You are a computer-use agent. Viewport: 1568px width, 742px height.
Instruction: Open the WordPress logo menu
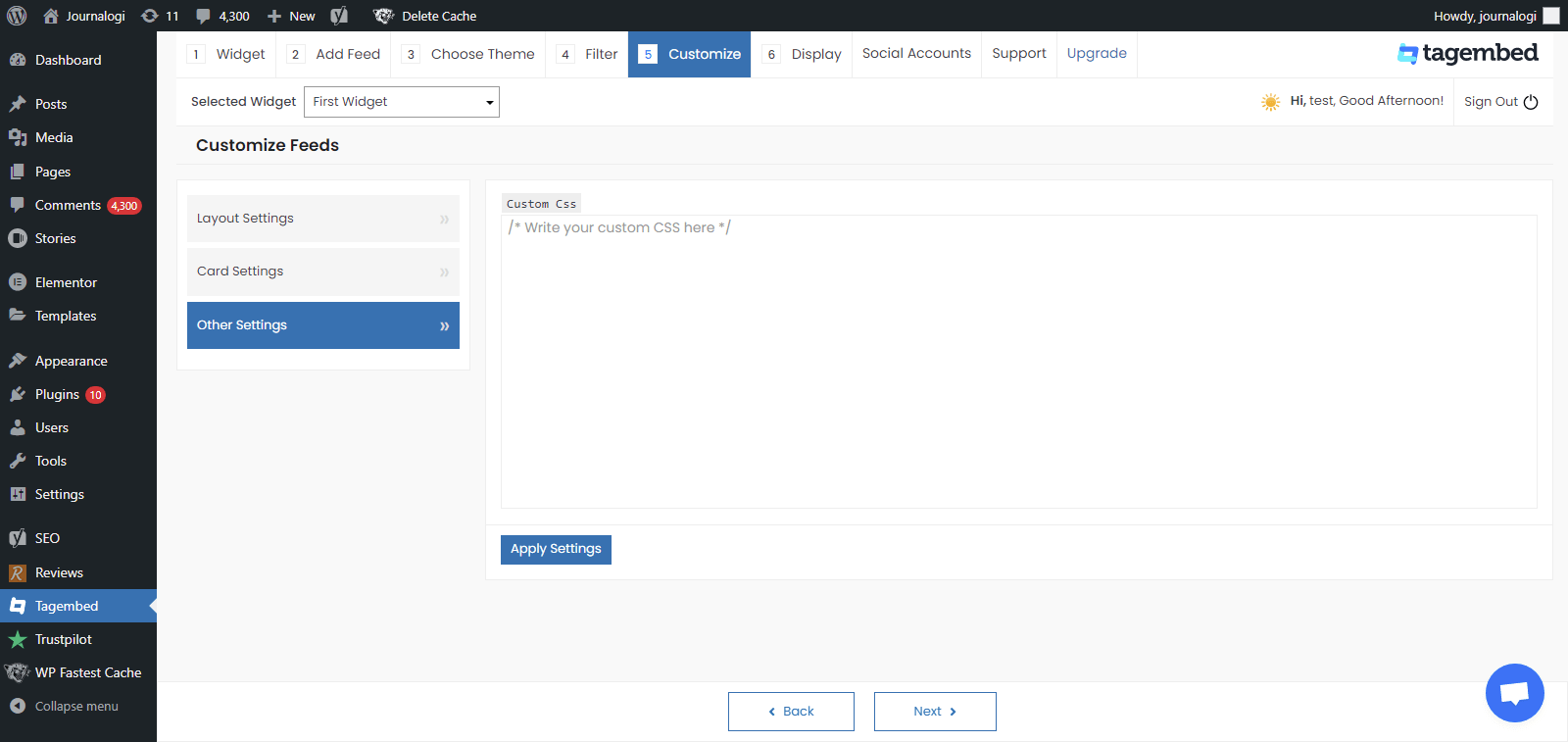(17, 16)
